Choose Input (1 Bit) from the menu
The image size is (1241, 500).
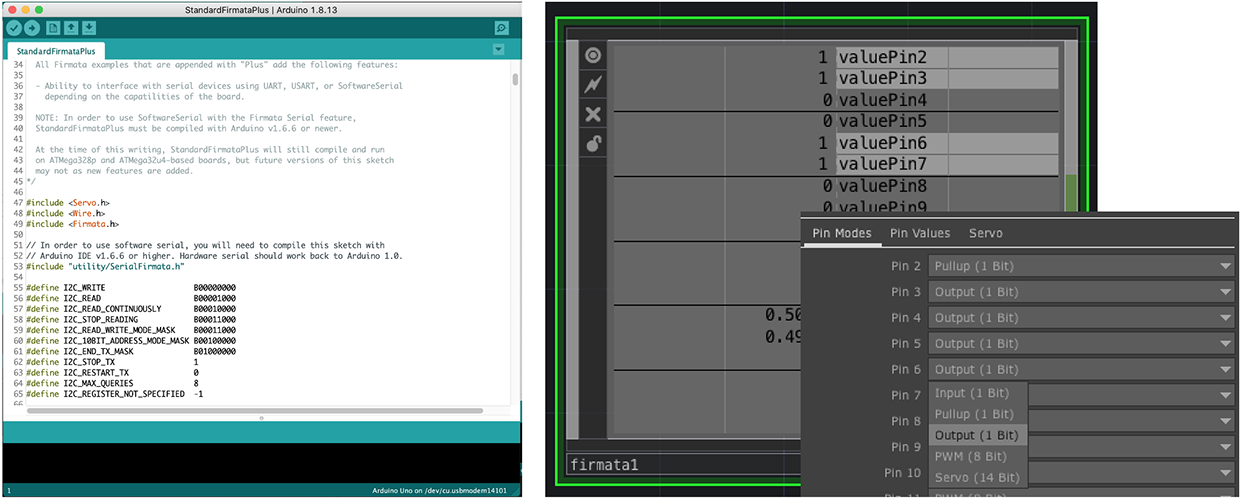[978, 393]
